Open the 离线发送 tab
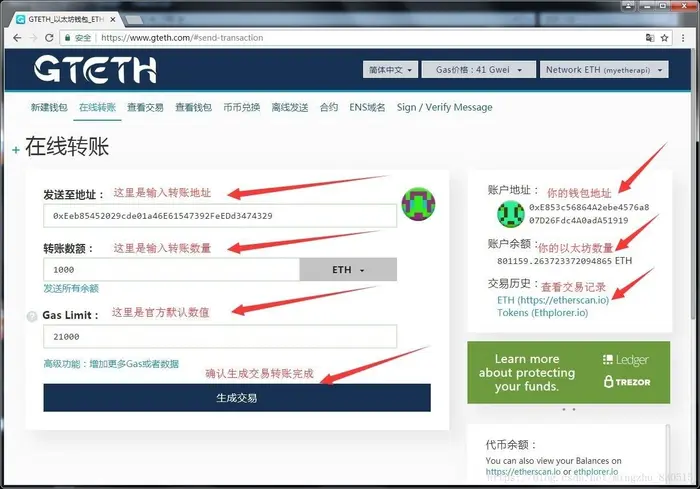The image size is (700, 489). 290,107
